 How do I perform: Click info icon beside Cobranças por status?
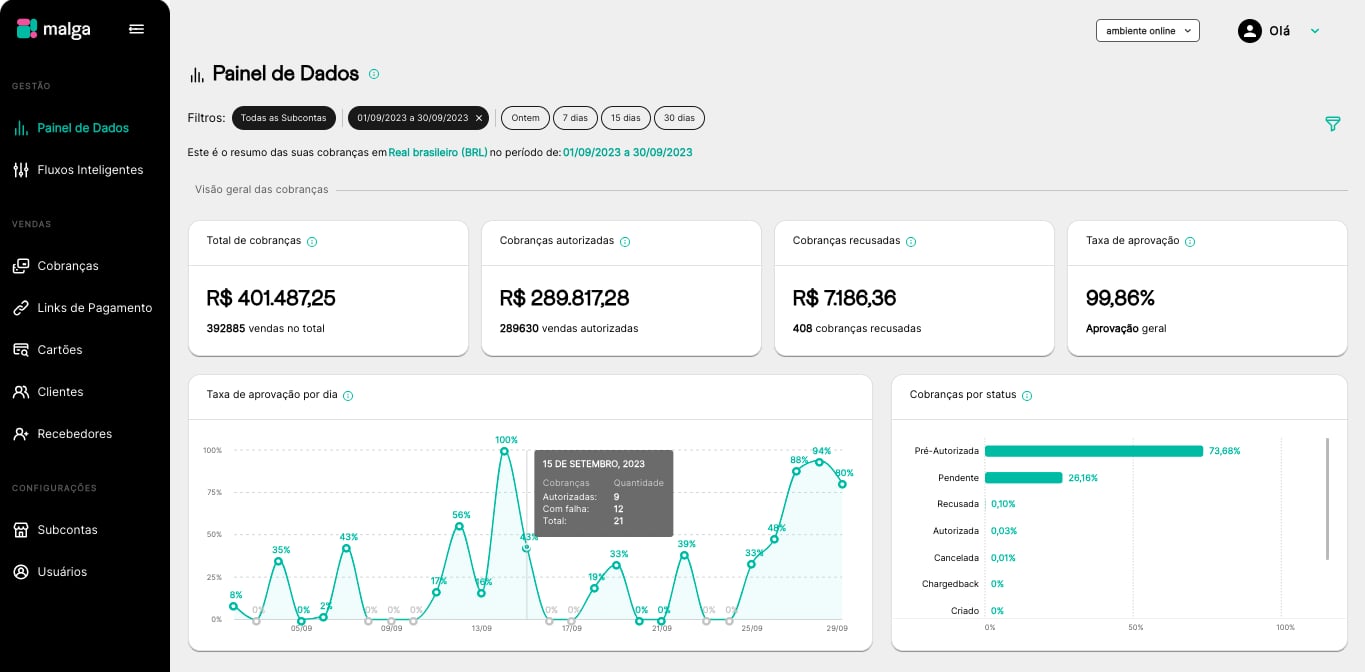click(1027, 396)
